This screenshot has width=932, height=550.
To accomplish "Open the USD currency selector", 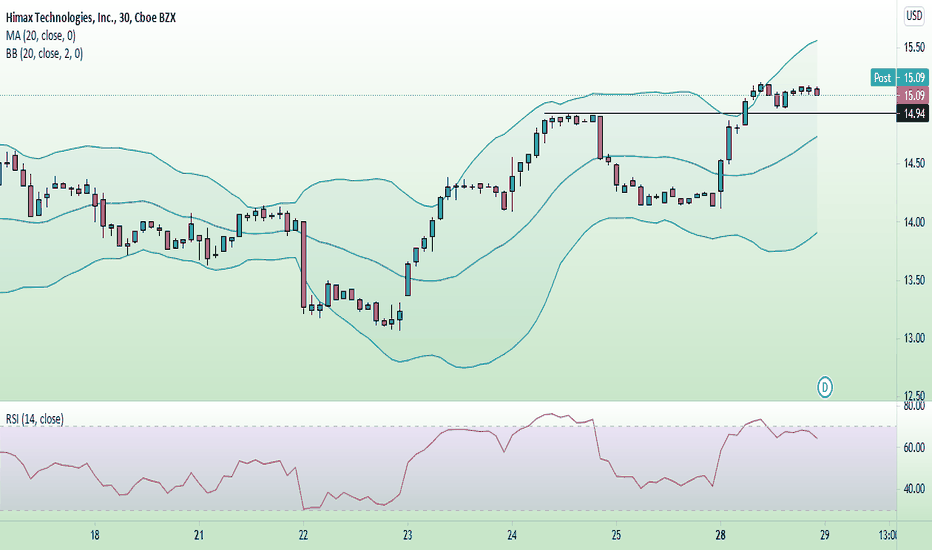I will (x=914, y=15).
